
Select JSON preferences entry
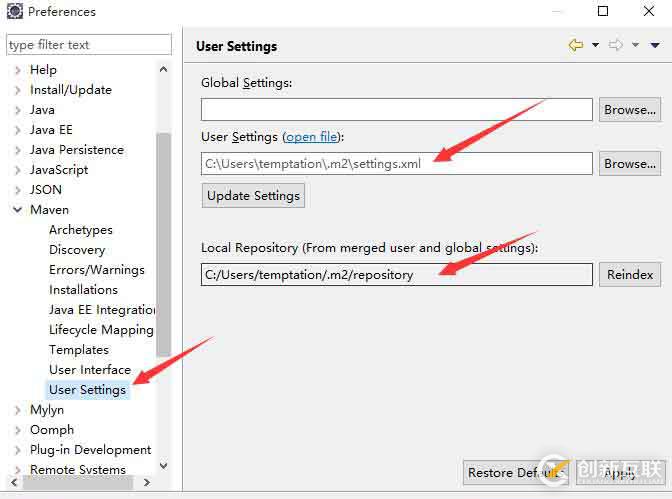pos(45,190)
